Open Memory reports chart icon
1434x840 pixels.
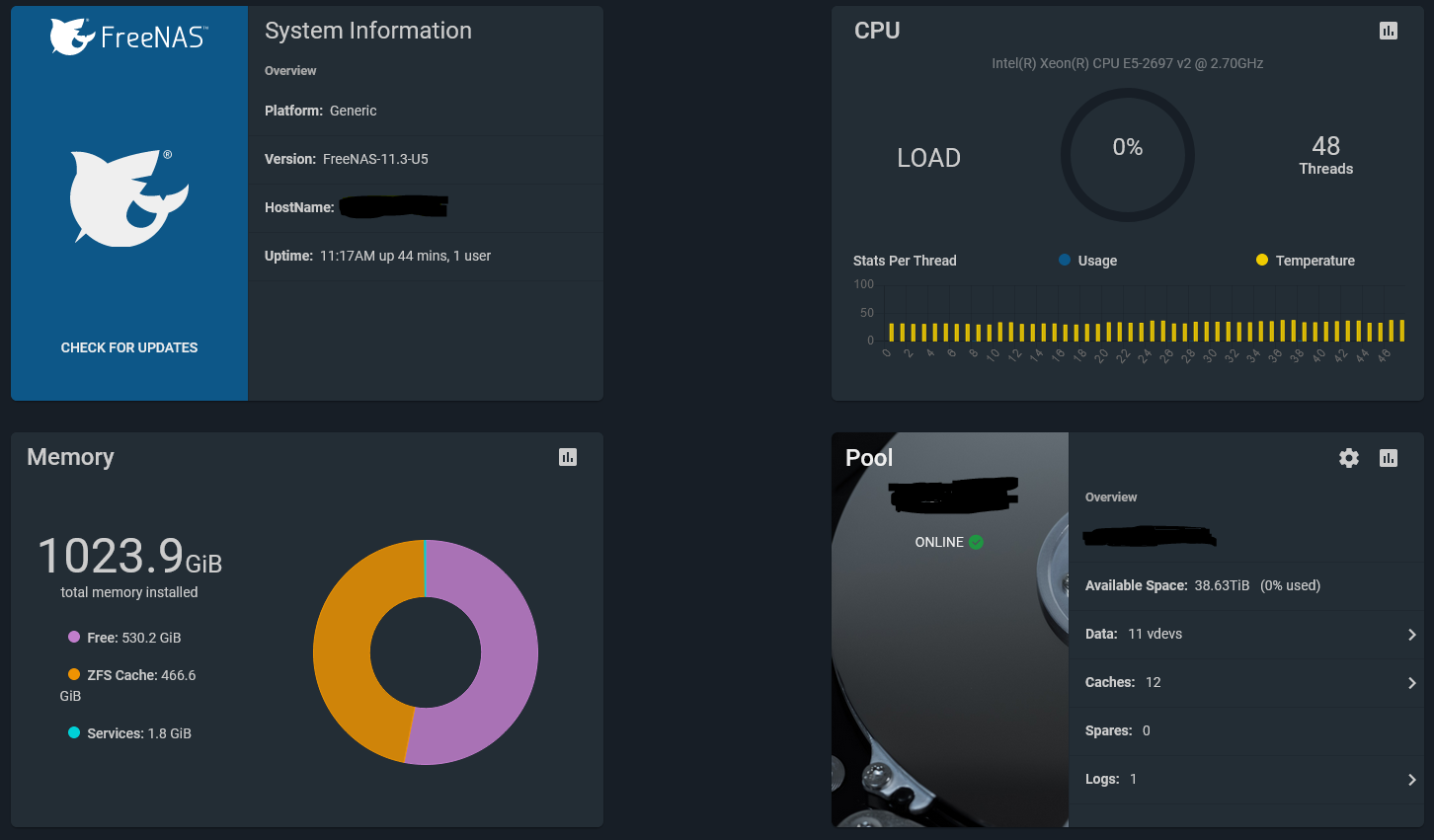568,457
